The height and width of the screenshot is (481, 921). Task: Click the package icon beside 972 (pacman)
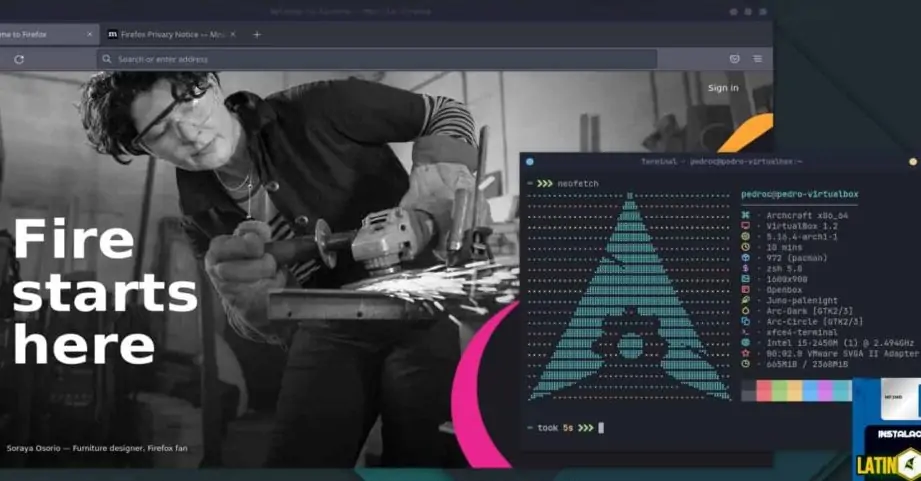point(745,258)
